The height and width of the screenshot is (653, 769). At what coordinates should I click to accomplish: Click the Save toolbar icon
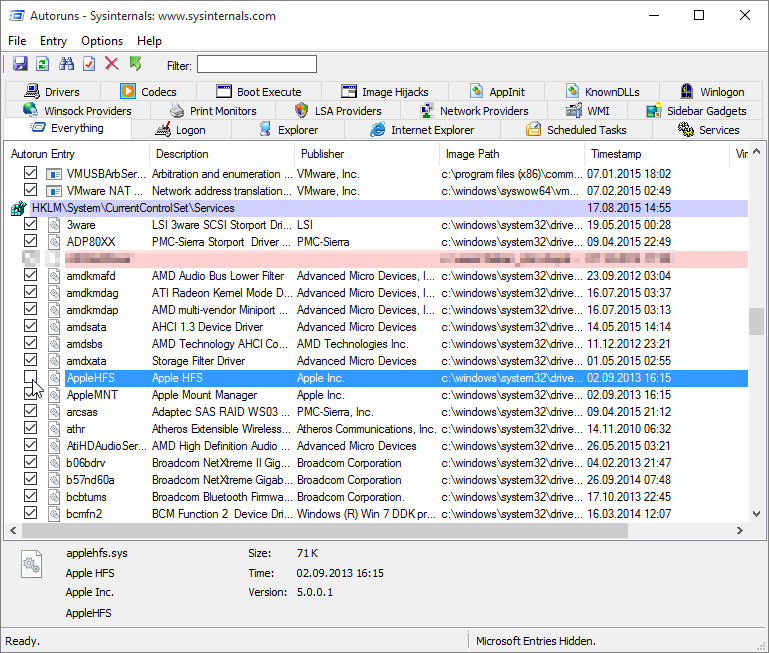pos(20,64)
